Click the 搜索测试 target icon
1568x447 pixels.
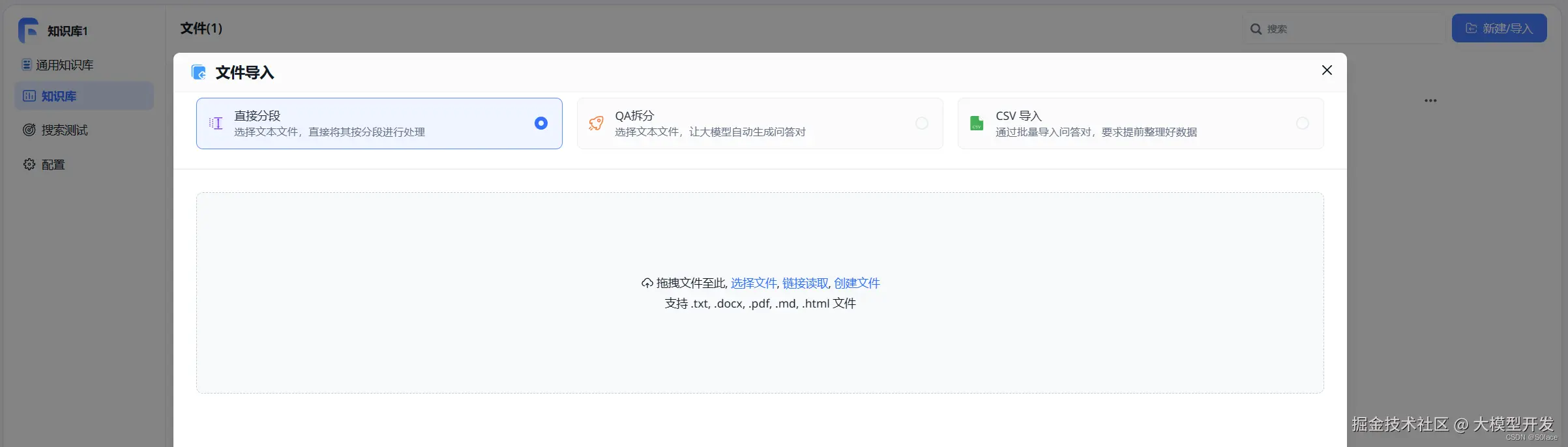coord(29,130)
